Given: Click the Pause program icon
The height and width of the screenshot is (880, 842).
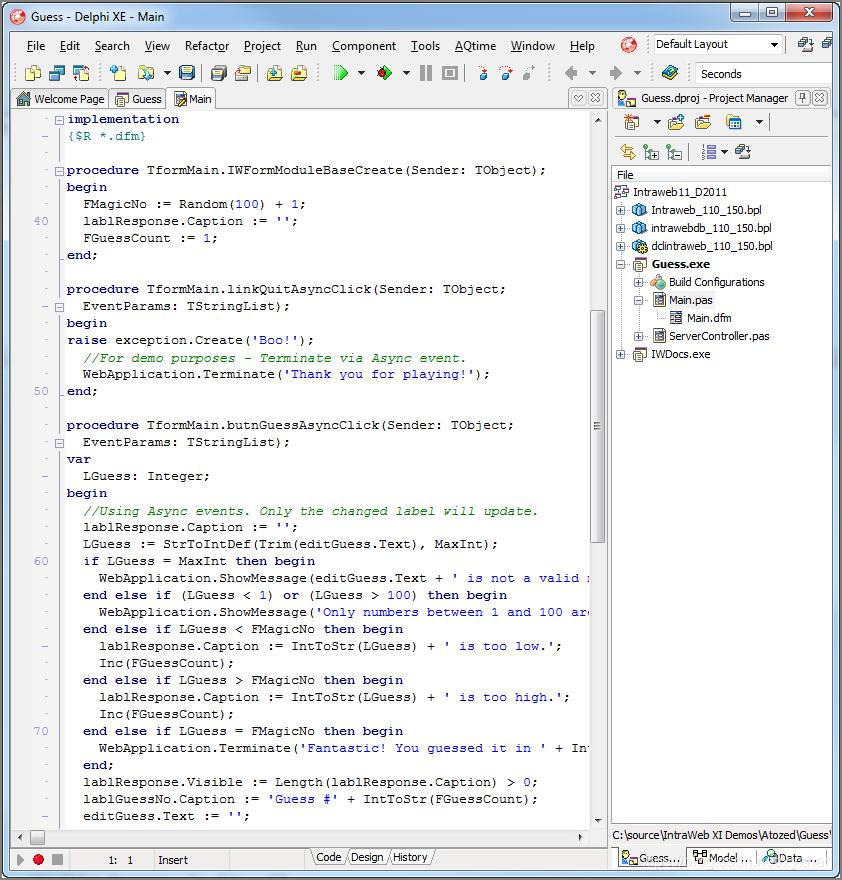Looking at the screenshot, I should click(x=426, y=73).
